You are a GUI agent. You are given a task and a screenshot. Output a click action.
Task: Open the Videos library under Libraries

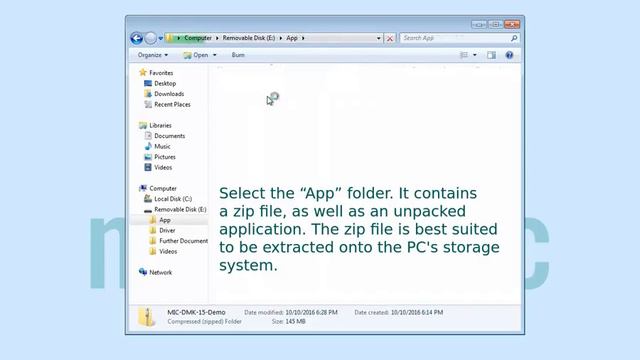pos(163,167)
